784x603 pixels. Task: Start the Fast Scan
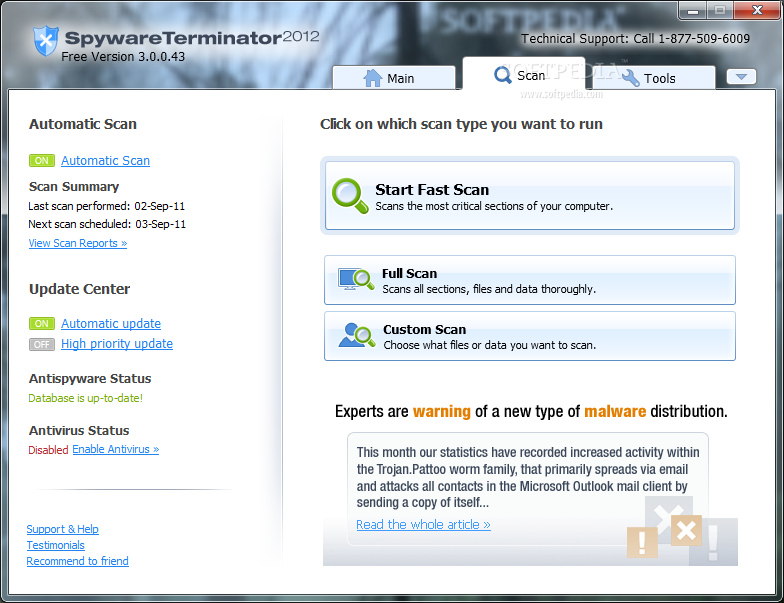(530, 196)
